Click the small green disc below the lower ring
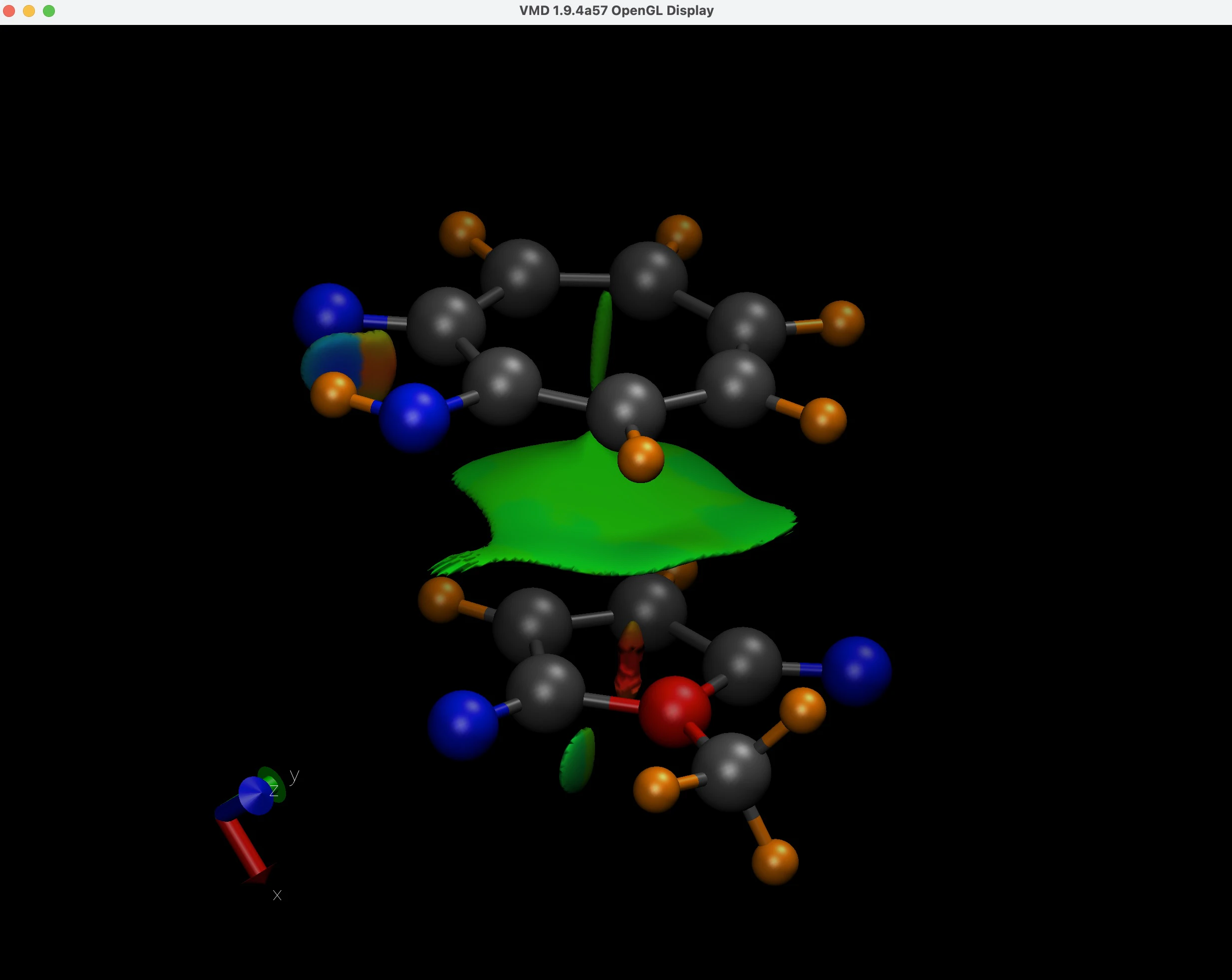The height and width of the screenshot is (980, 1232). [x=577, y=759]
